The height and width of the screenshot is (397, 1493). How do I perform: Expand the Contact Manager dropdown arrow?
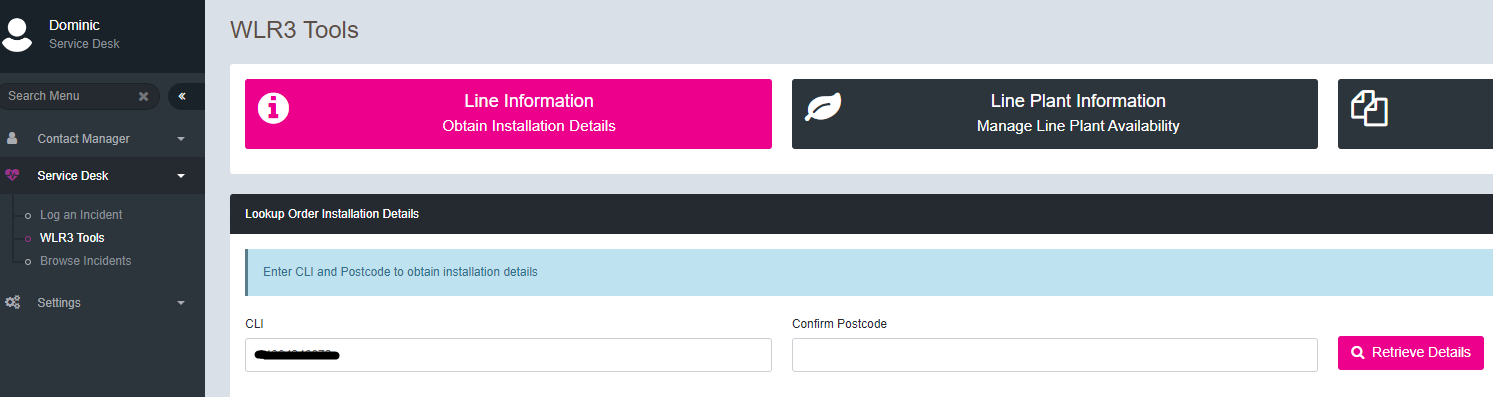pos(181,139)
